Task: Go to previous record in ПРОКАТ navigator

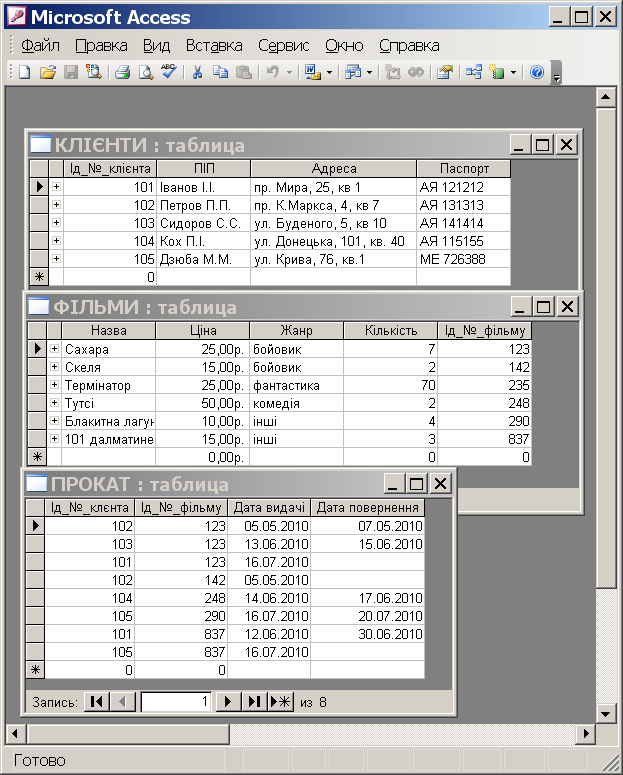Action: coord(123,702)
